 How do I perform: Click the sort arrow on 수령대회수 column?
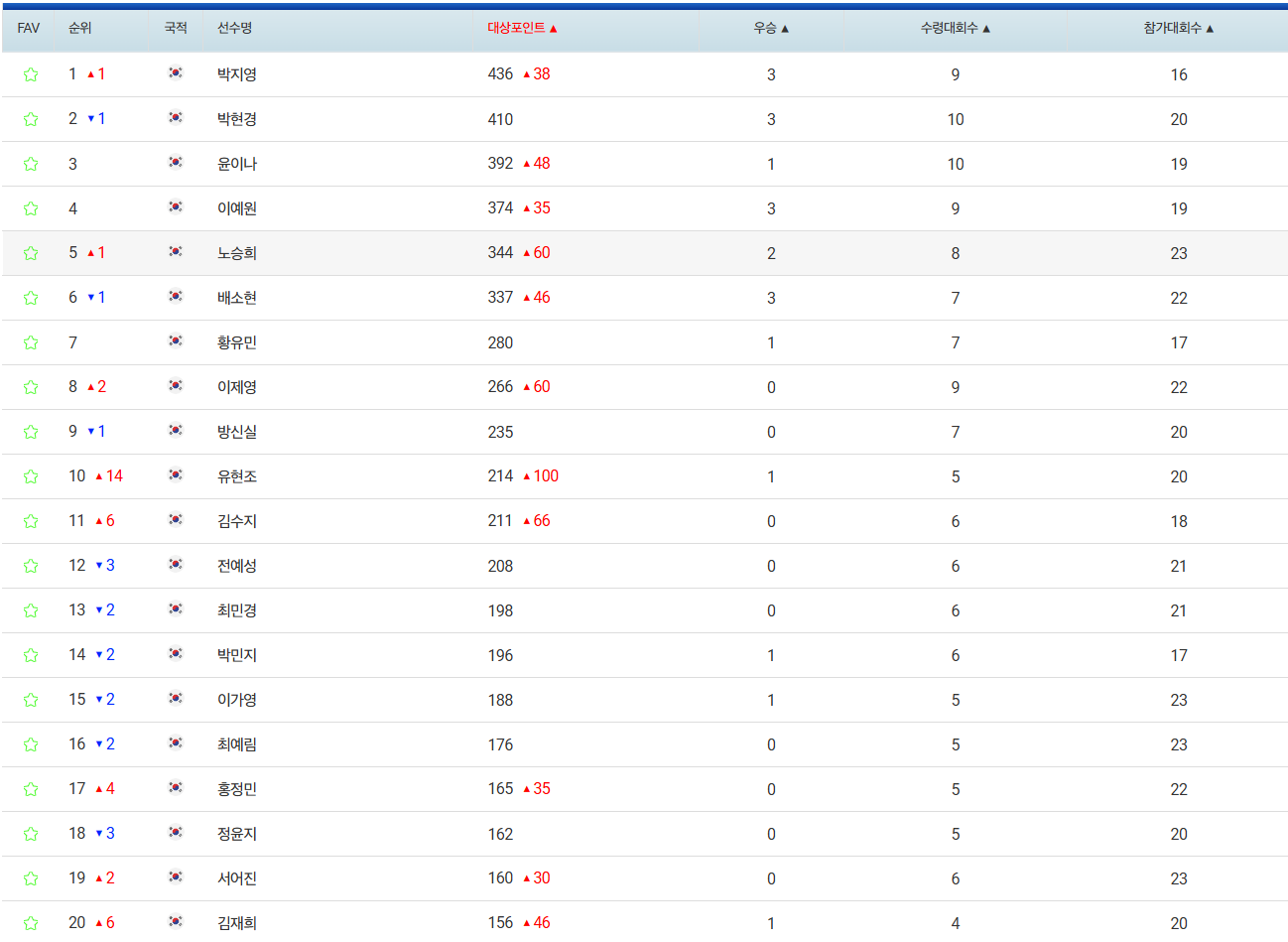(986, 29)
